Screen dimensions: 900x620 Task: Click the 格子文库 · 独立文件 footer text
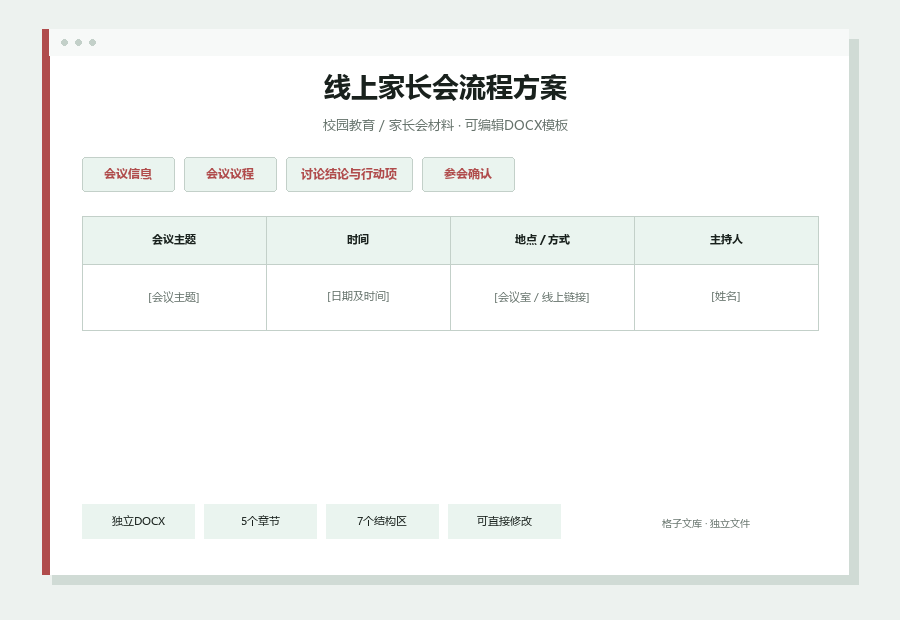click(x=705, y=524)
